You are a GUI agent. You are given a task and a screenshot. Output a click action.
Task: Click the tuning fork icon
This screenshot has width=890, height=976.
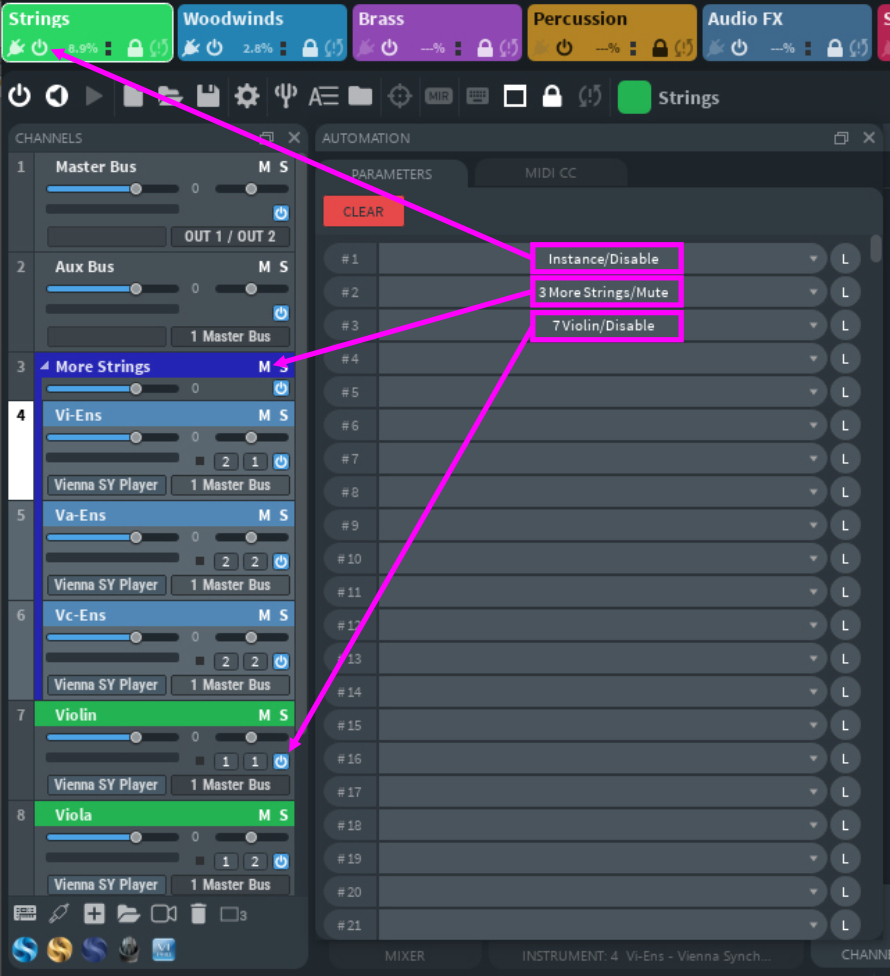pyautogui.click(x=286, y=96)
